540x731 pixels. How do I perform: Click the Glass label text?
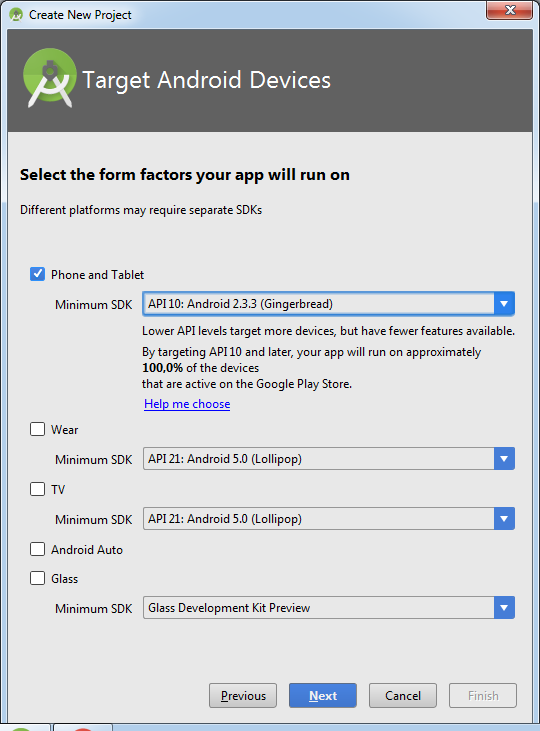tap(64, 579)
